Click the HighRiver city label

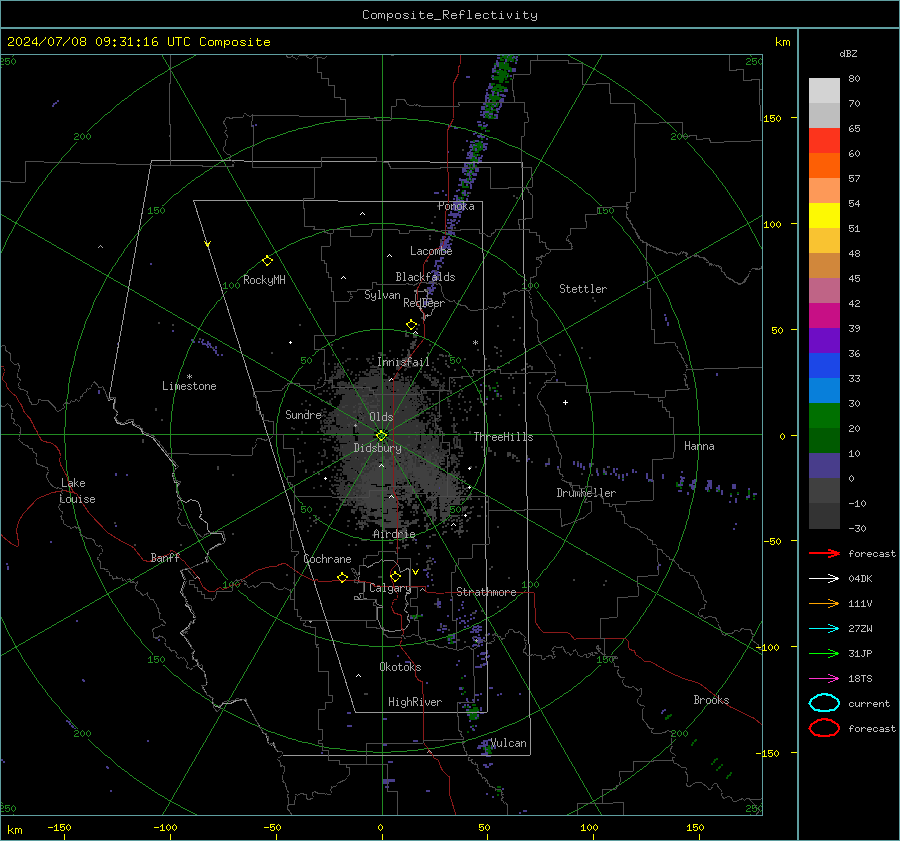point(414,702)
